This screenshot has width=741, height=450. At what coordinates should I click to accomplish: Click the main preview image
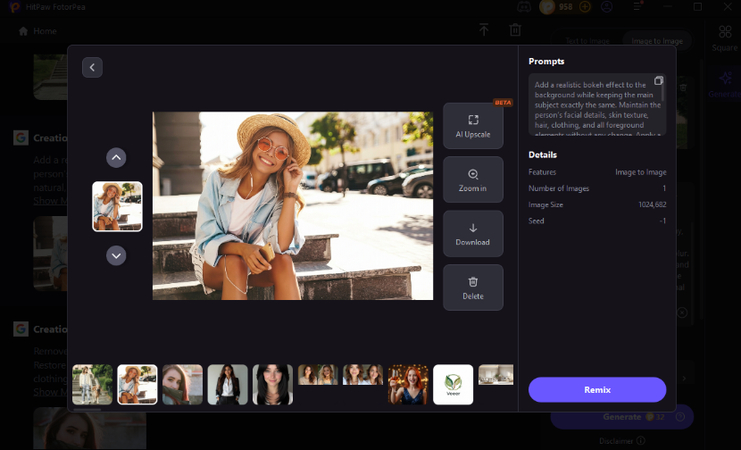point(293,206)
